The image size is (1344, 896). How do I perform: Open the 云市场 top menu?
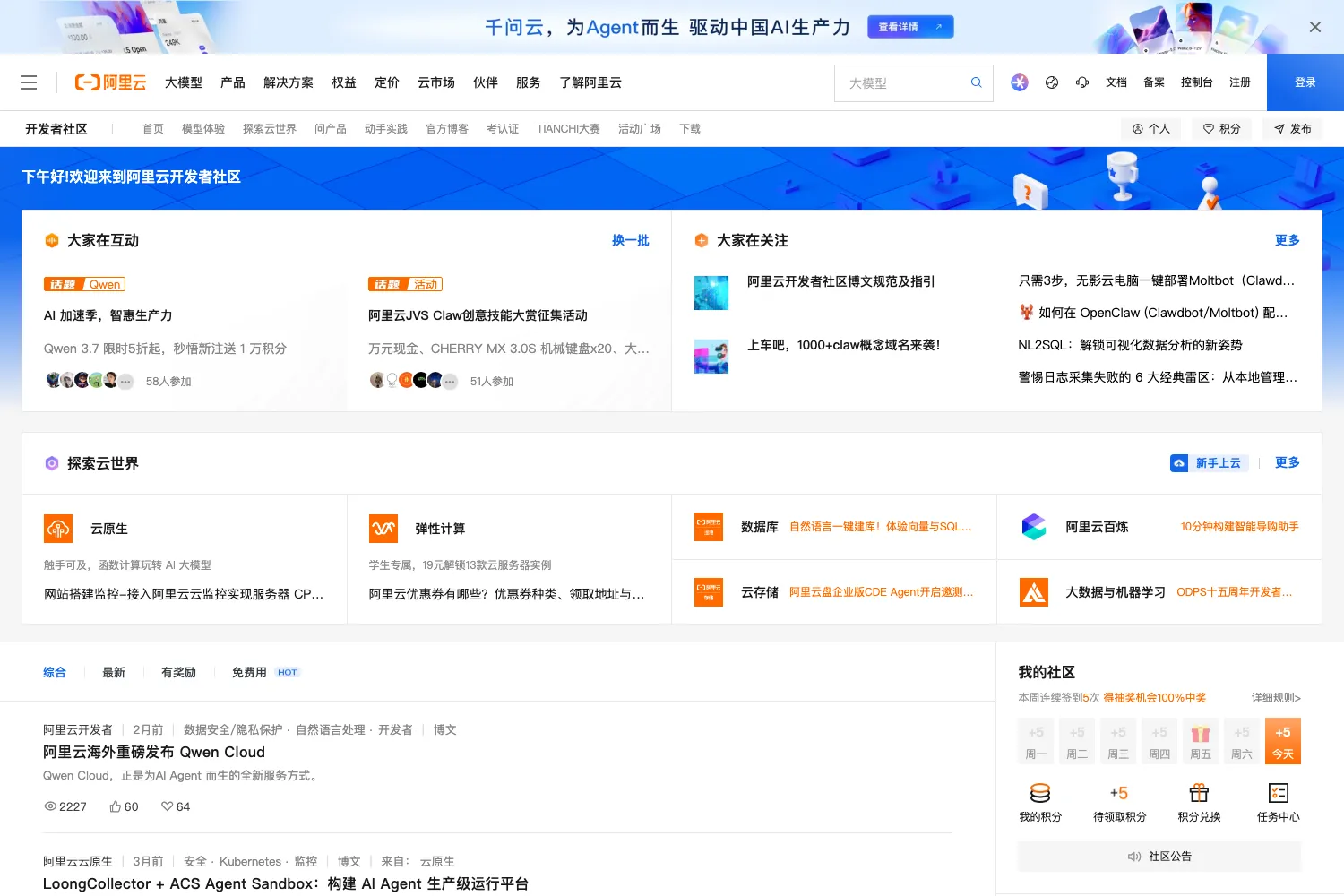point(436,82)
